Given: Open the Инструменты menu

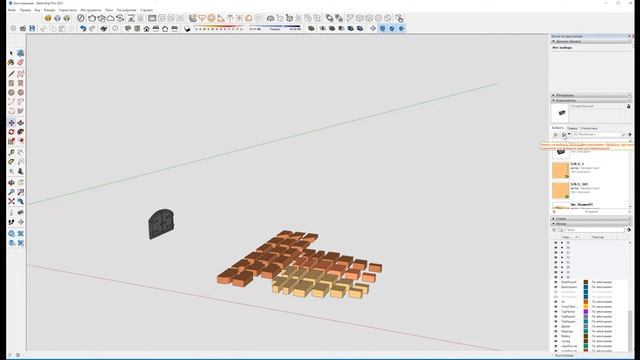Looking at the screenshot, I should [x=91, y=10].
